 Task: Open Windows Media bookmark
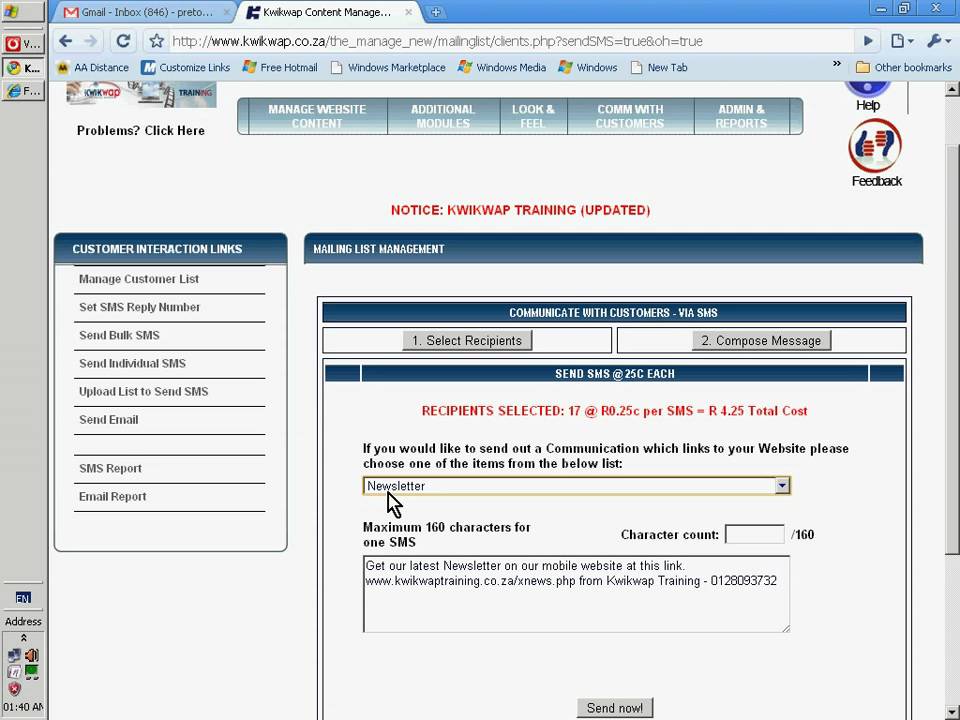(x=502, y=67)
